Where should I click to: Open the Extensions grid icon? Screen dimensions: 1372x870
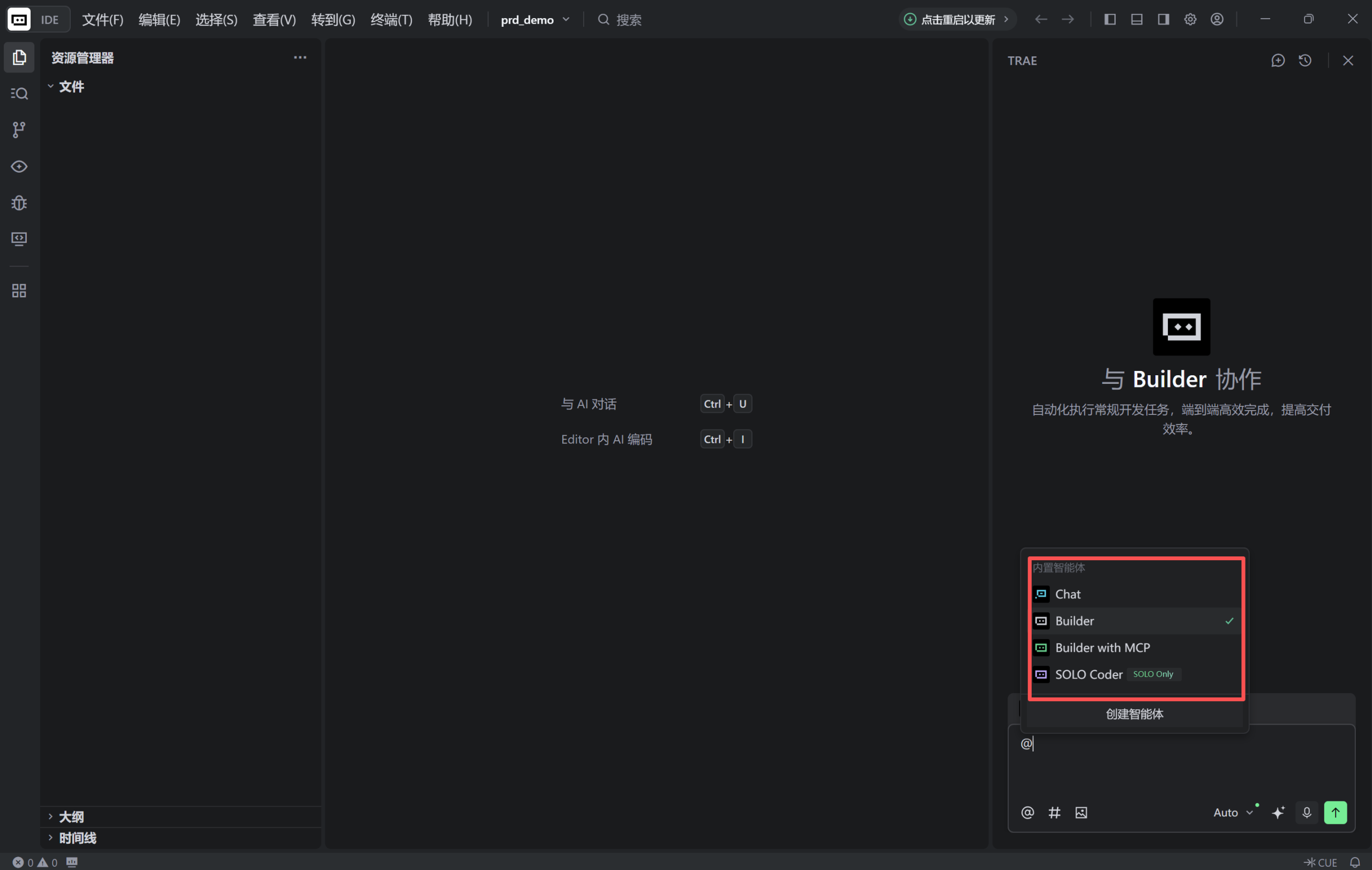[x=19, y=291]
